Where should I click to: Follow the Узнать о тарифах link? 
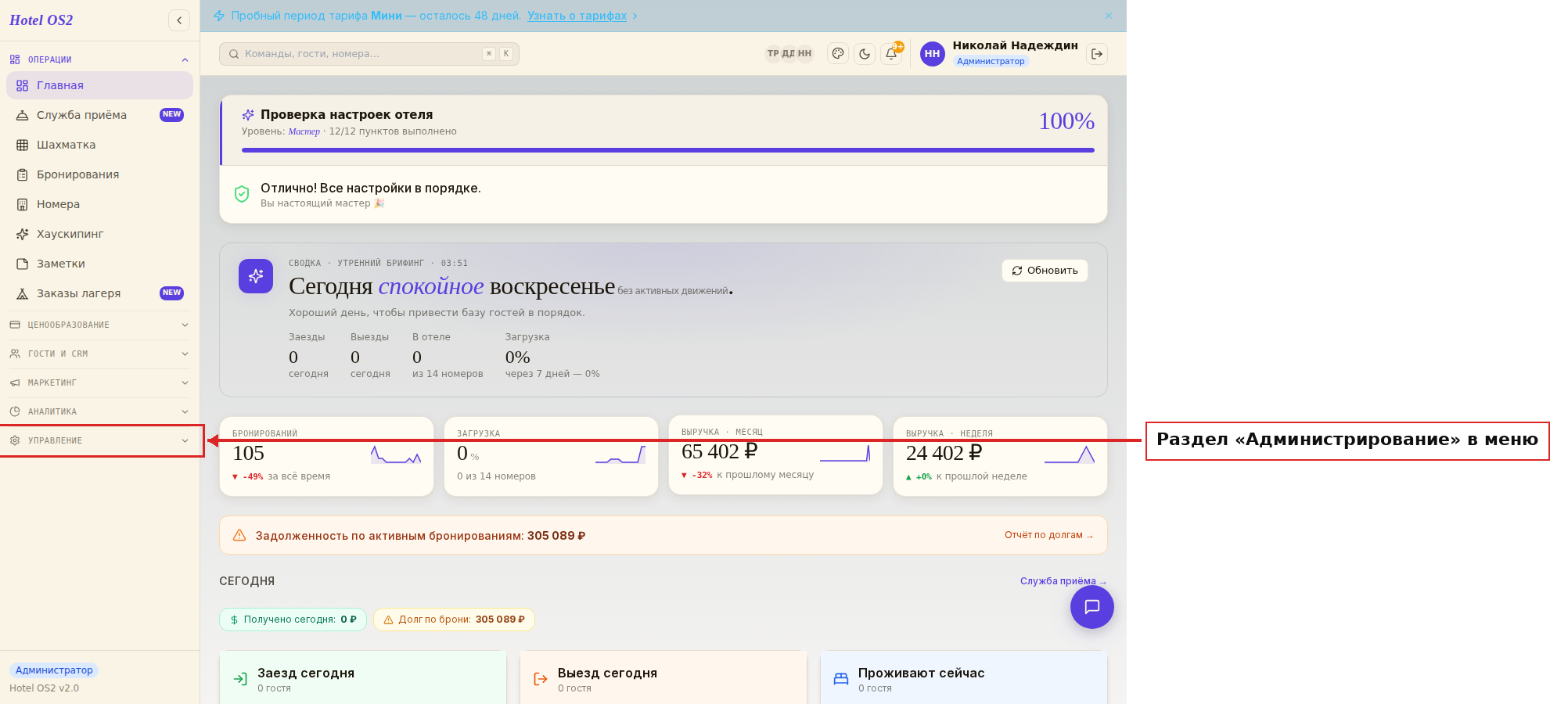577,16
